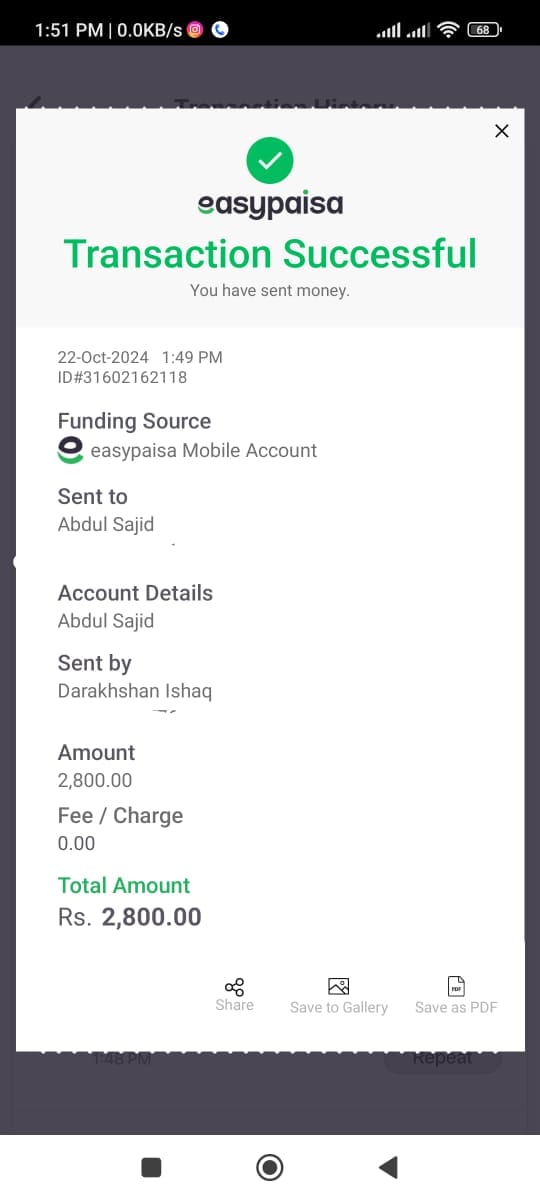The height and width of the screenshot is (1200, 540).
Task: Tap the transaction ID number
Action: (x=122, y=377)
